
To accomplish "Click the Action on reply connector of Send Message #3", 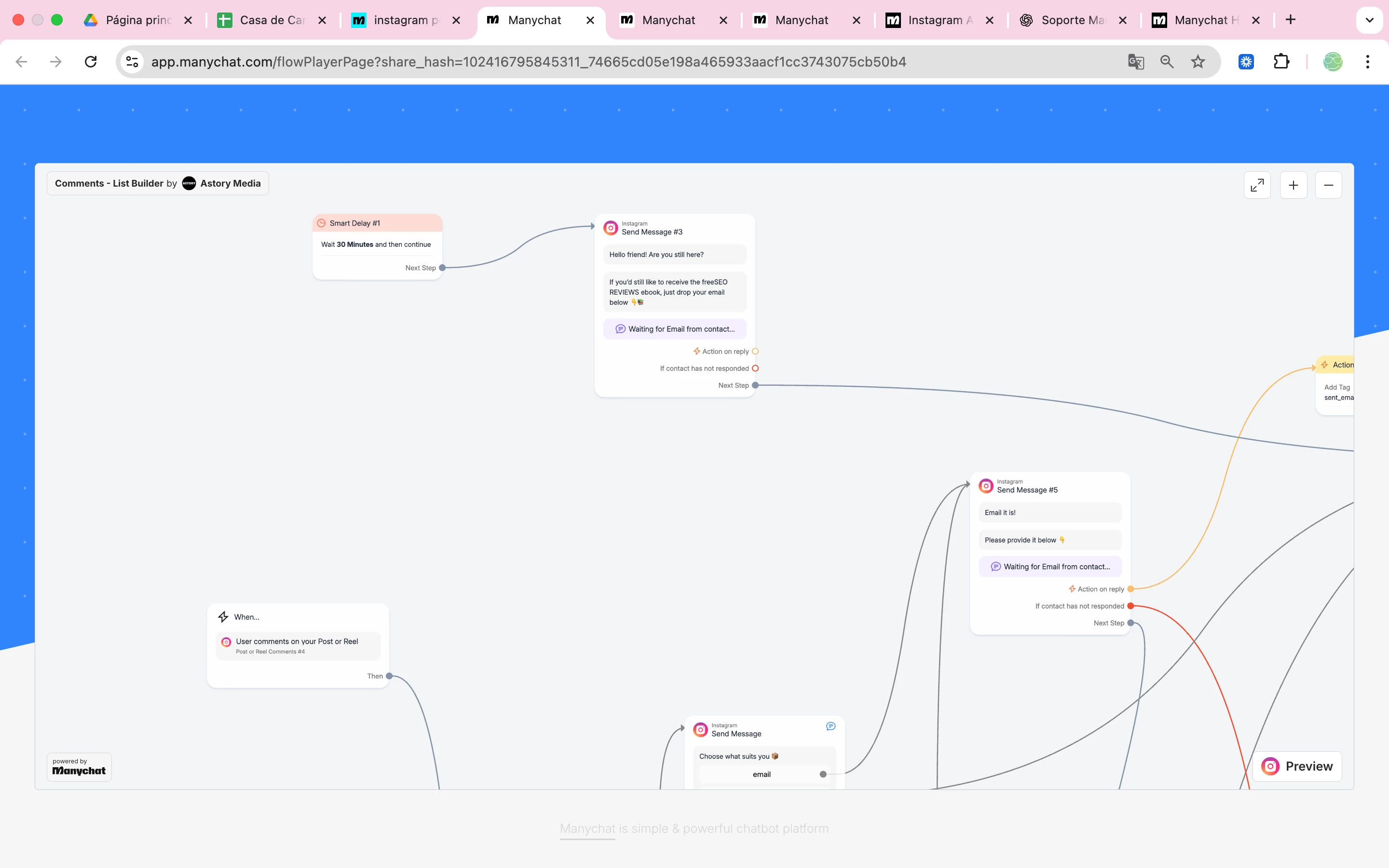I will (755, 352).
